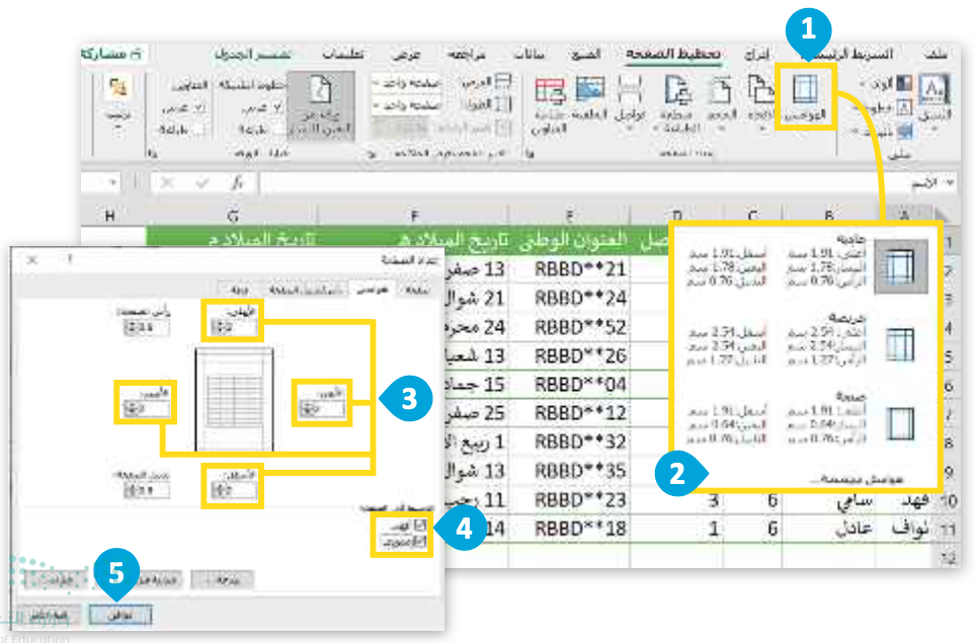This screenshot has height=643, width=977.
Task: Open the Name Box dropdown arrow
Action: pos(113,183)
